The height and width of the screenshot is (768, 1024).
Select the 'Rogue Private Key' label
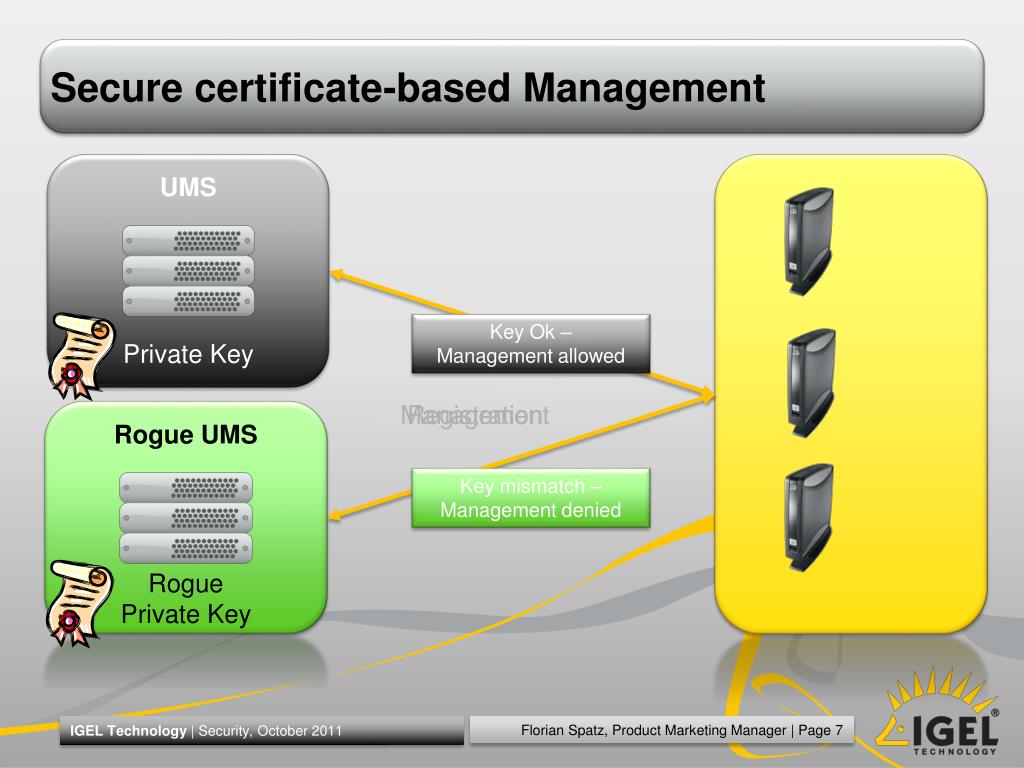point(186,599)
